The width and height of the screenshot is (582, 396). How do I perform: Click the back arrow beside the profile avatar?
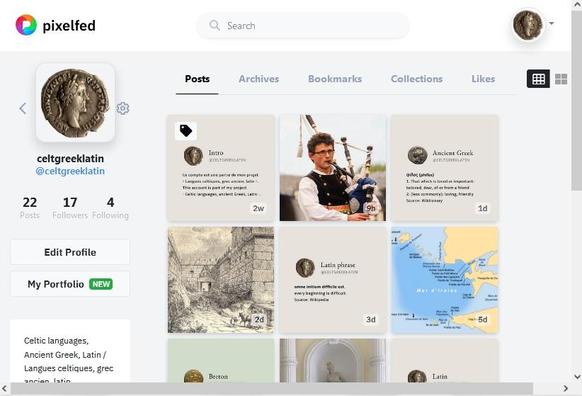coord(23,108)
